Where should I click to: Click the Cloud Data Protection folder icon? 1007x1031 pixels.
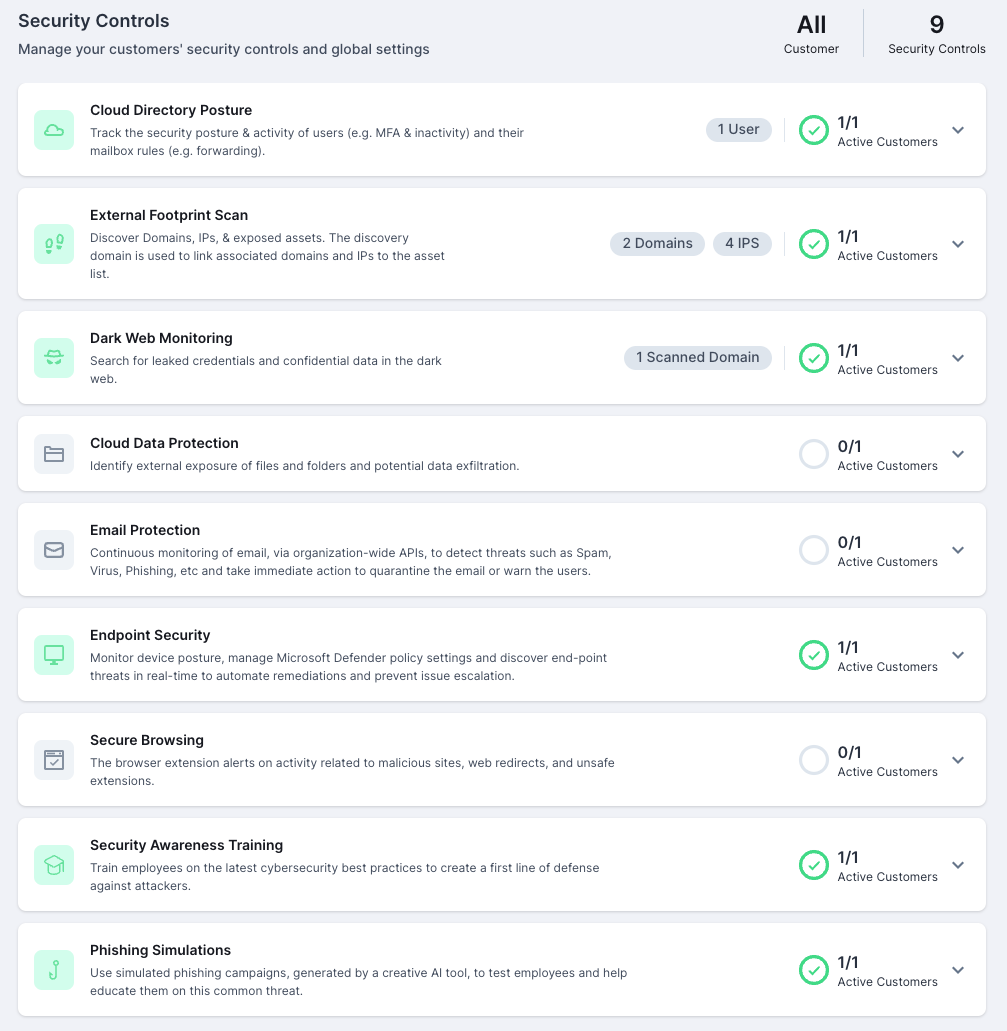click(x=54, y=454)
